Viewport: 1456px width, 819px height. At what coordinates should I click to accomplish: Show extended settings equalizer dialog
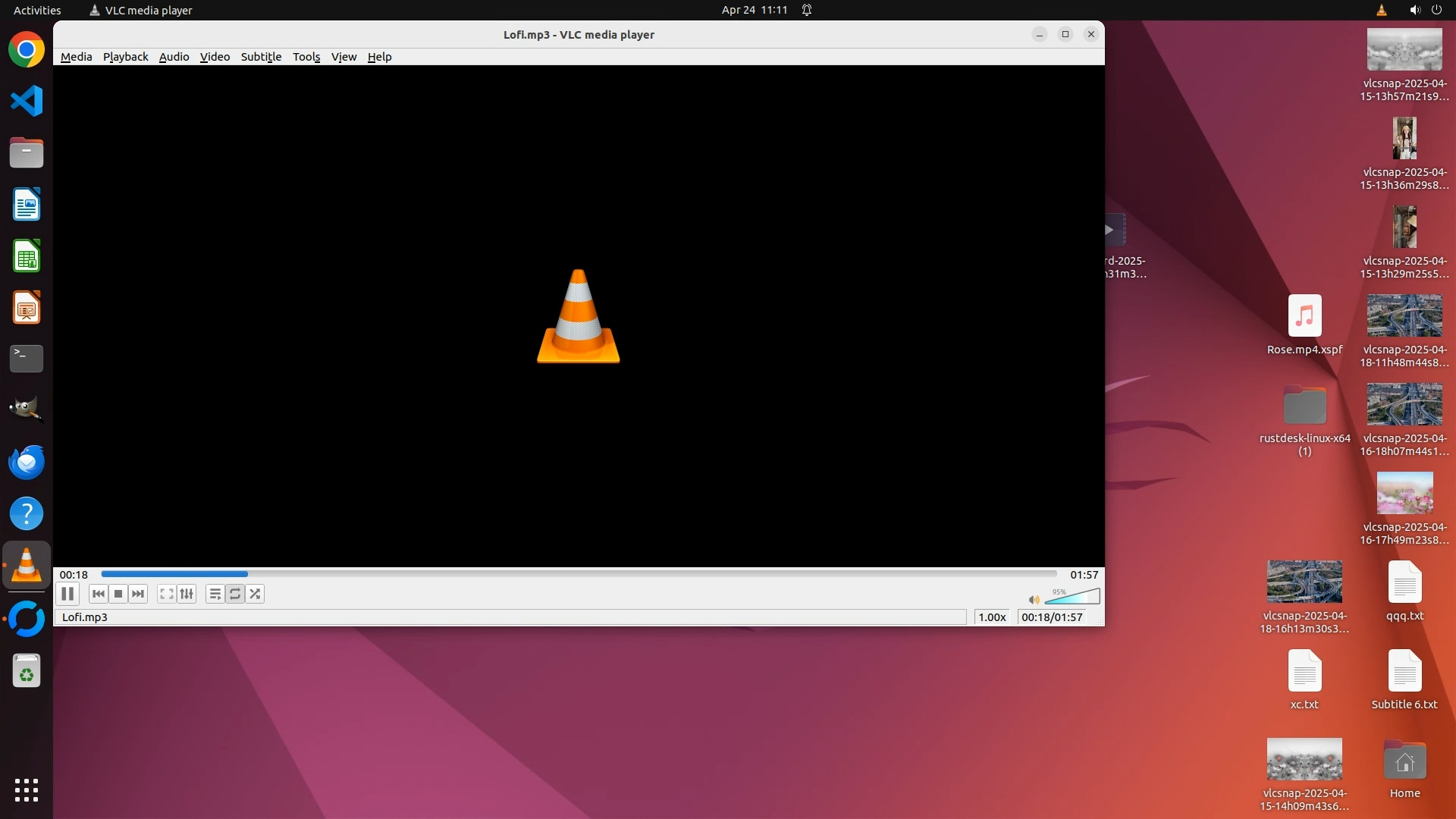[187, 594]
